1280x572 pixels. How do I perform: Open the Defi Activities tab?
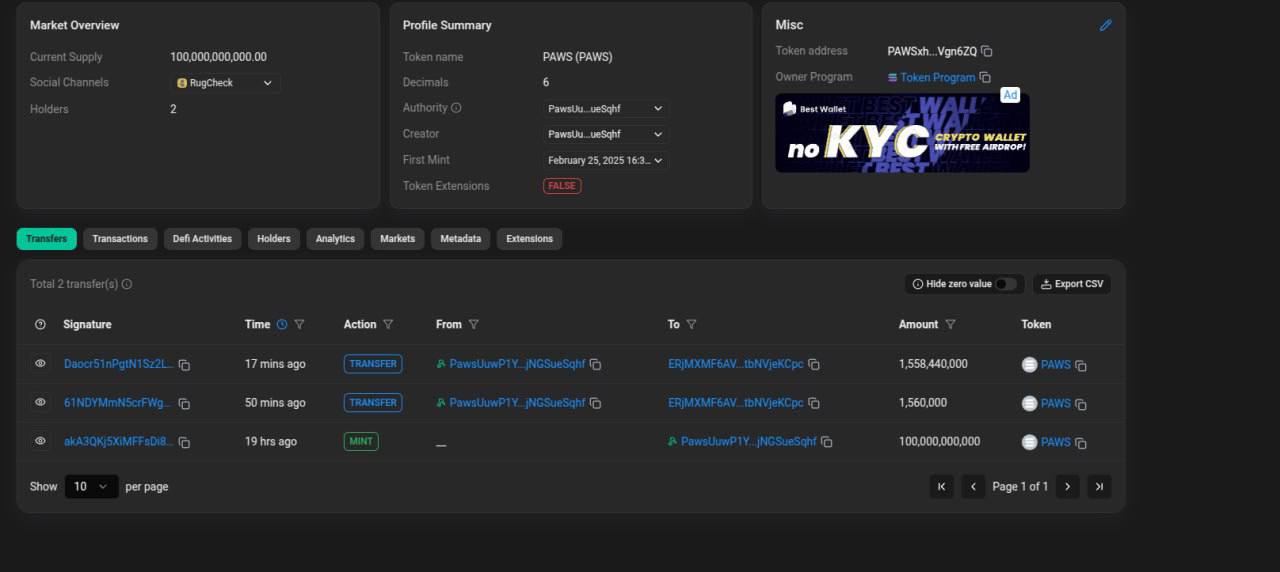tap(202, 239)
